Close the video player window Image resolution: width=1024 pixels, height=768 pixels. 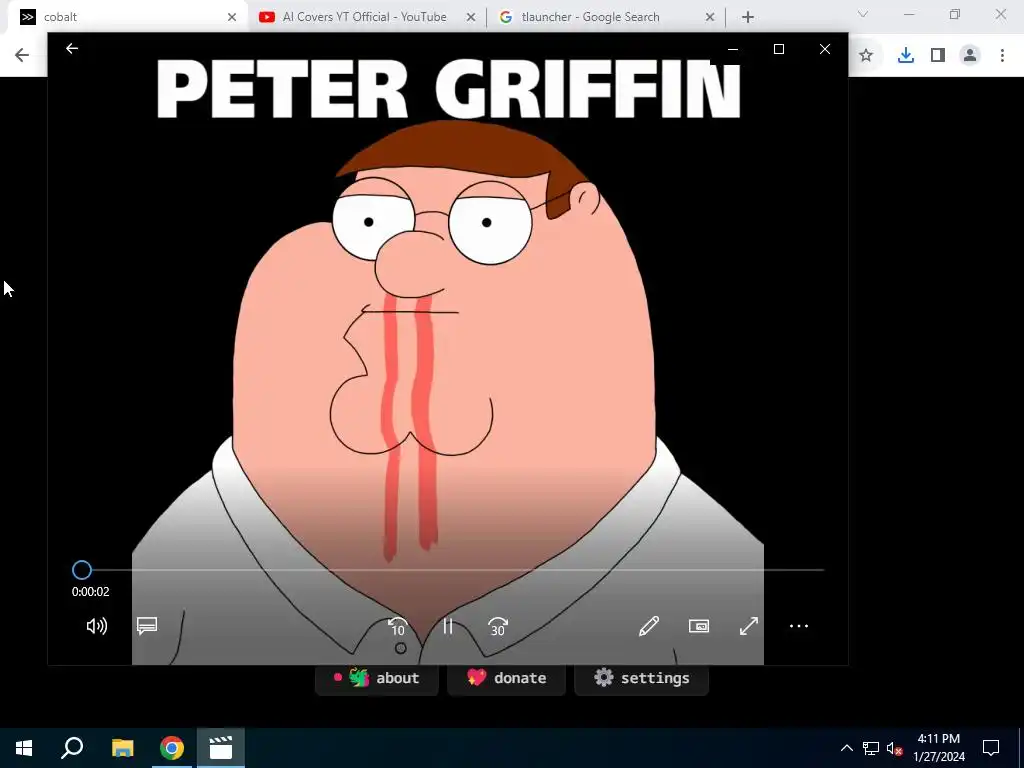click(825, 49)
